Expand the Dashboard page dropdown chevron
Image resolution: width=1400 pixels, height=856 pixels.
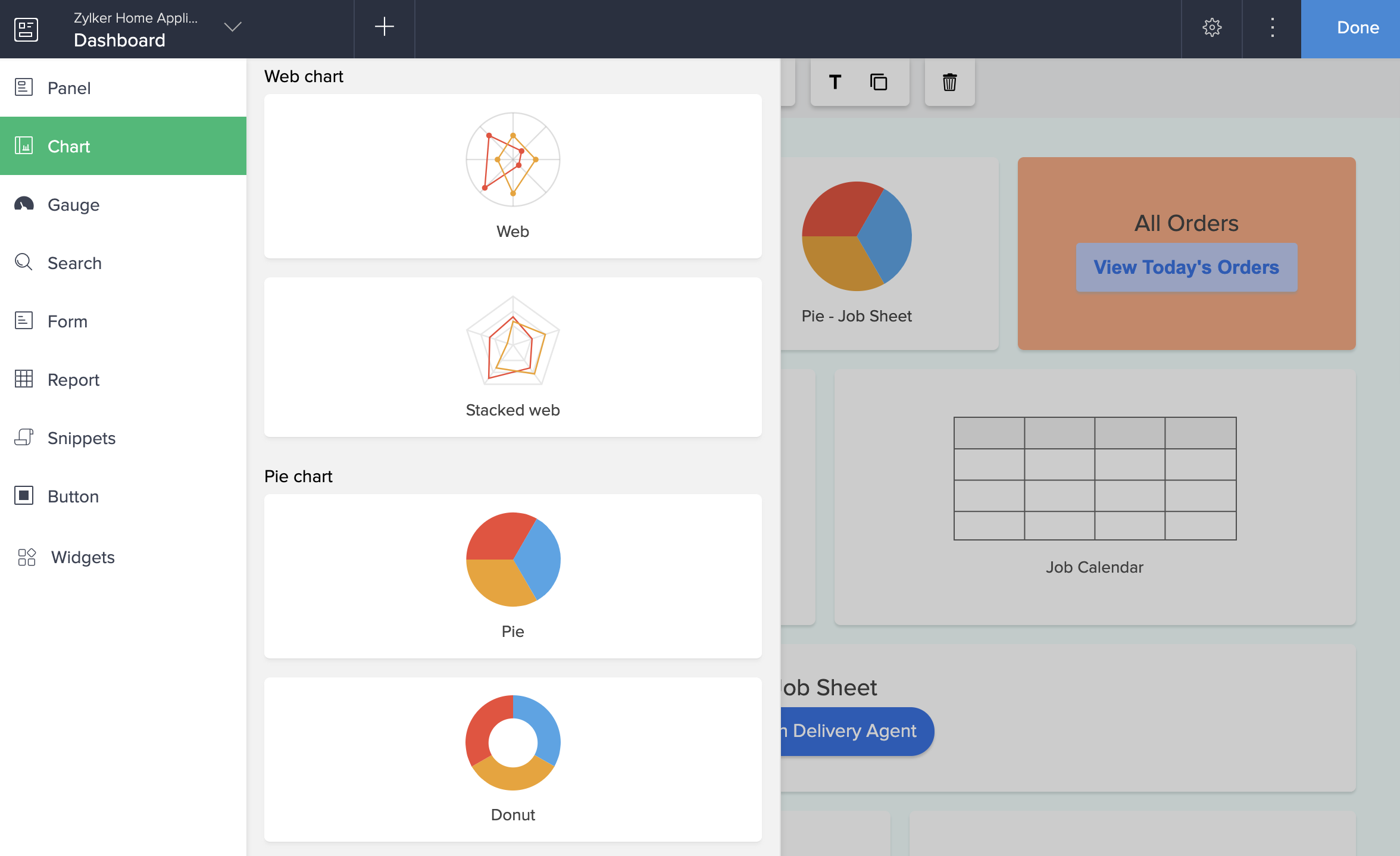click(x=232, y=27)
